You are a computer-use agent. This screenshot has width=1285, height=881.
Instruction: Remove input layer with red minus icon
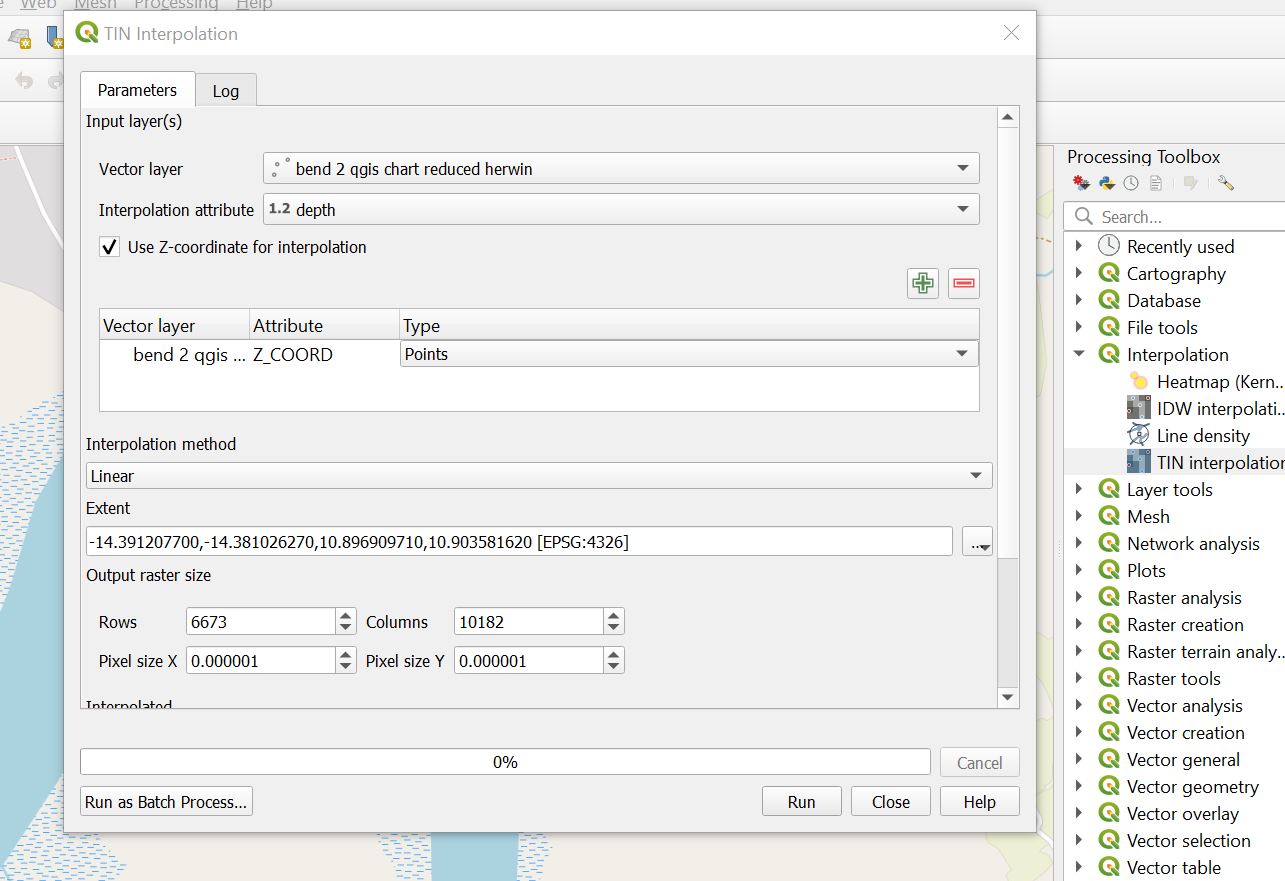coord(964,284)
